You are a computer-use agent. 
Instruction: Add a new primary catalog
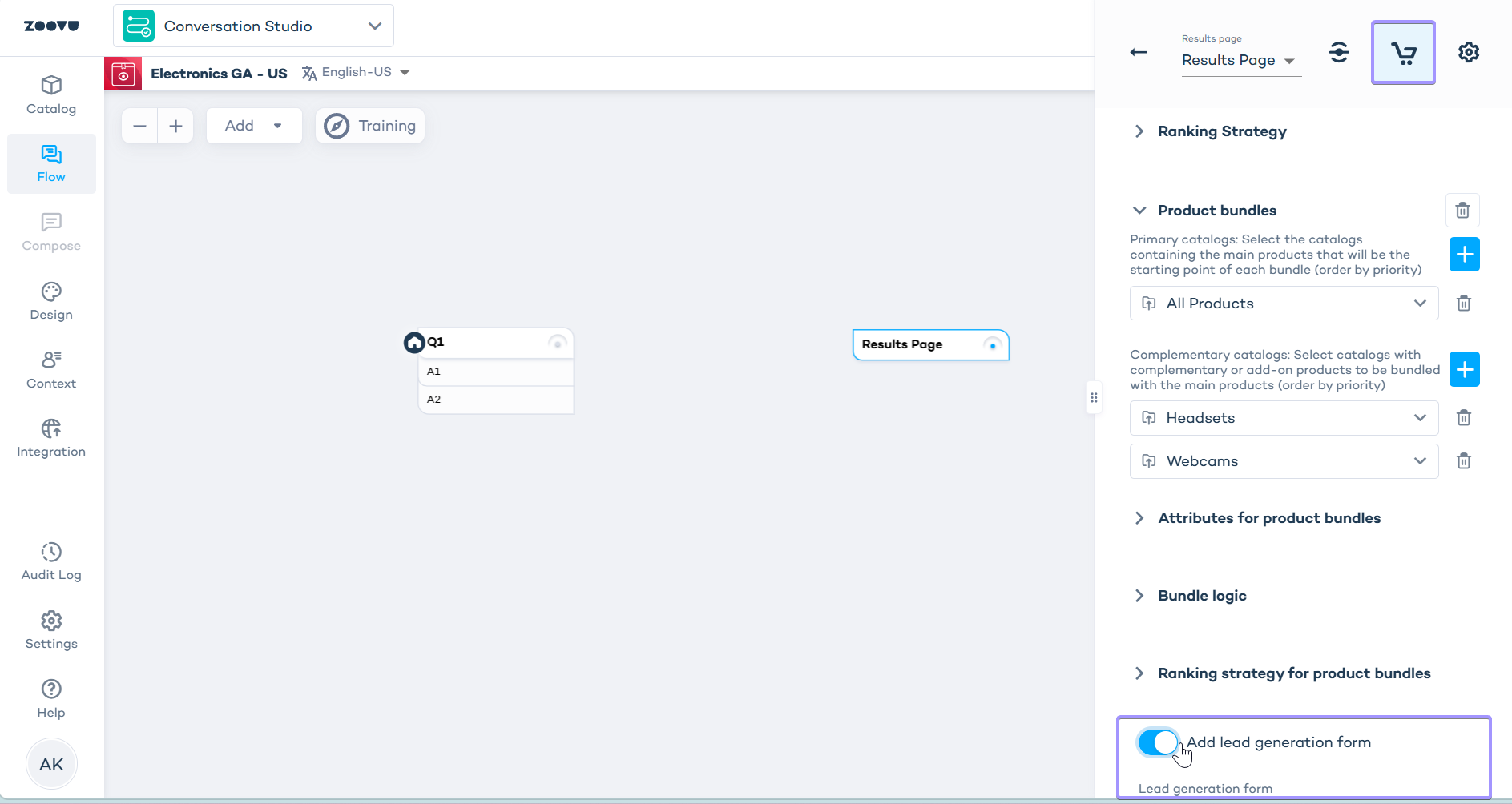click(x=1464, y=255)
